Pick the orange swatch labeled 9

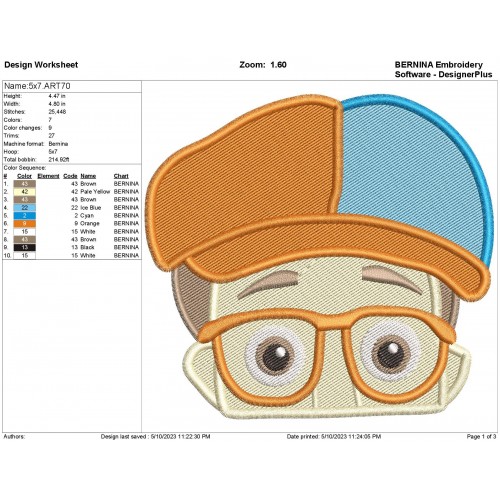click(25, 224)
